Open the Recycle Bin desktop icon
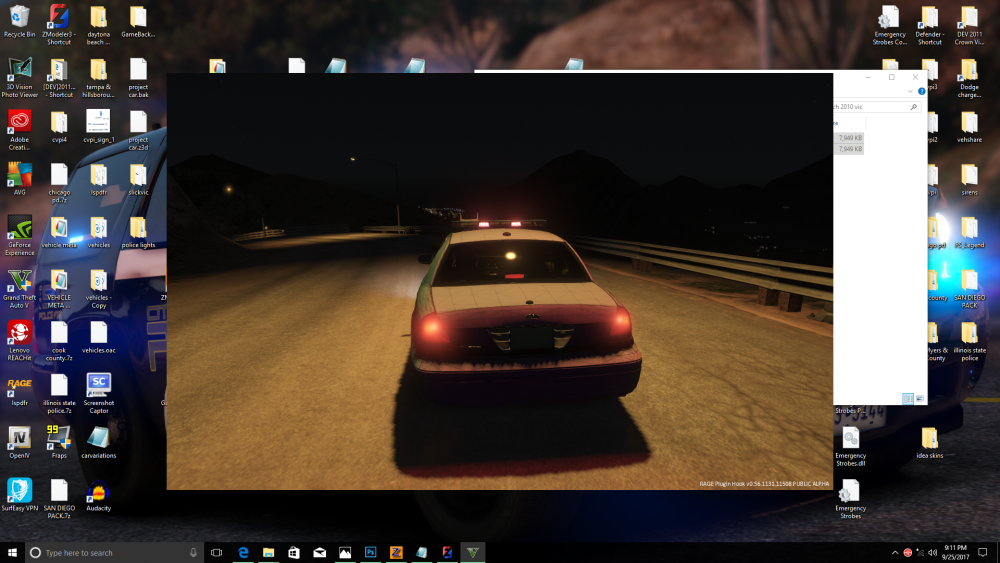This screenshot has height=563, width=1000. tap(20, 22)
